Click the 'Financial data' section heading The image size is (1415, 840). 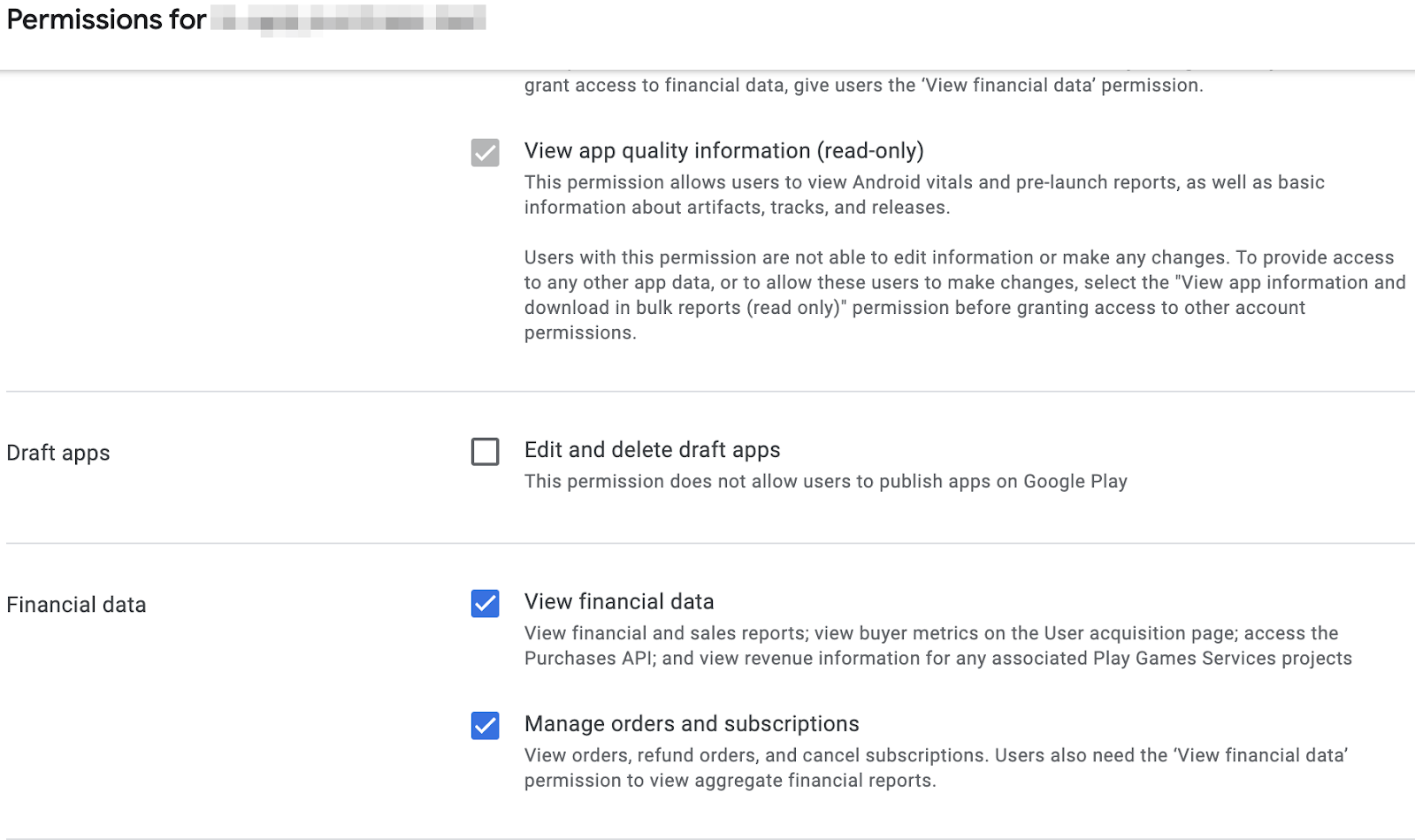[x=76, y=605]
